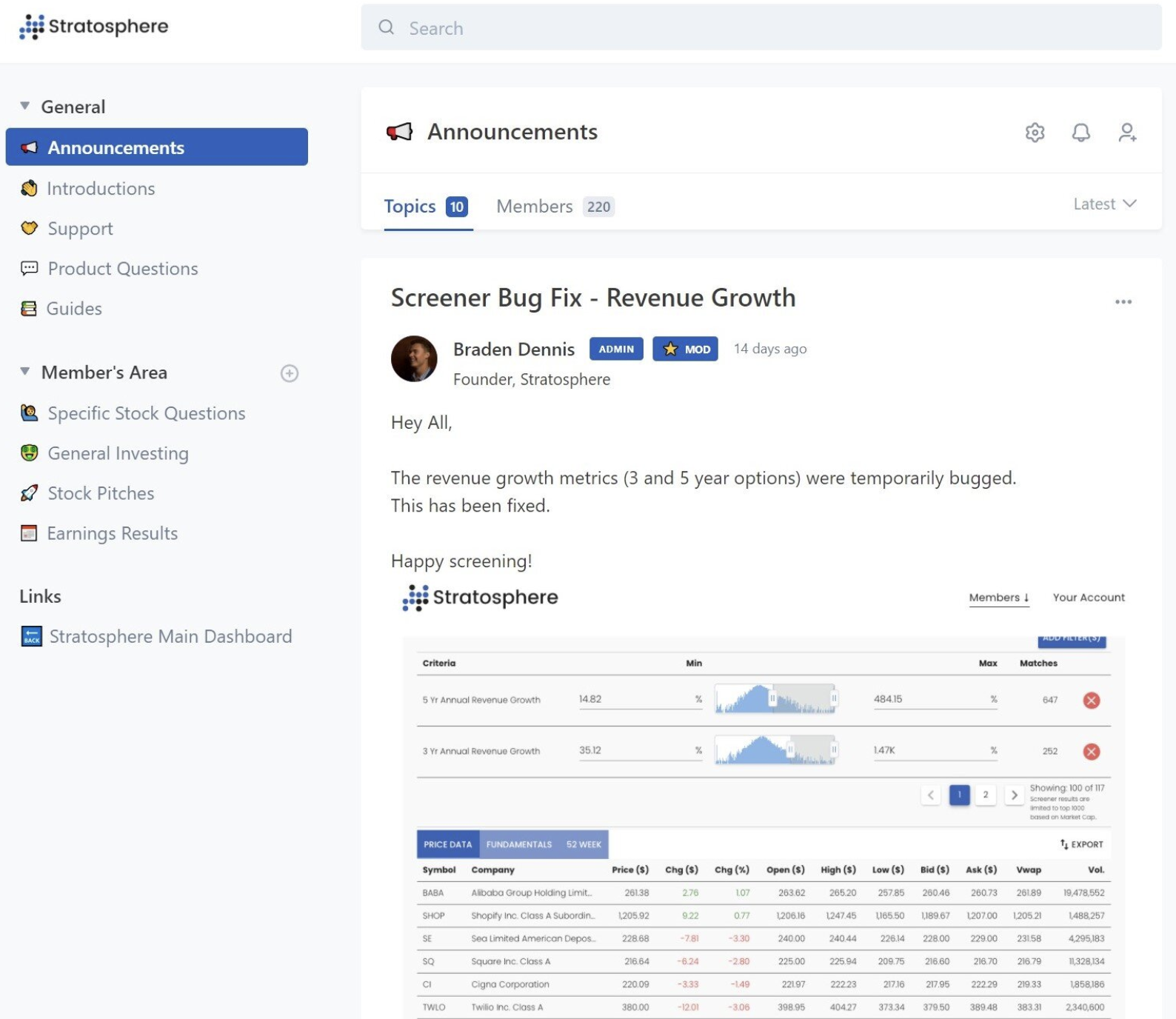Click the speech bubble Product Questions icon
Viewport: 1176px width, 1019px height.
[29, 268]
